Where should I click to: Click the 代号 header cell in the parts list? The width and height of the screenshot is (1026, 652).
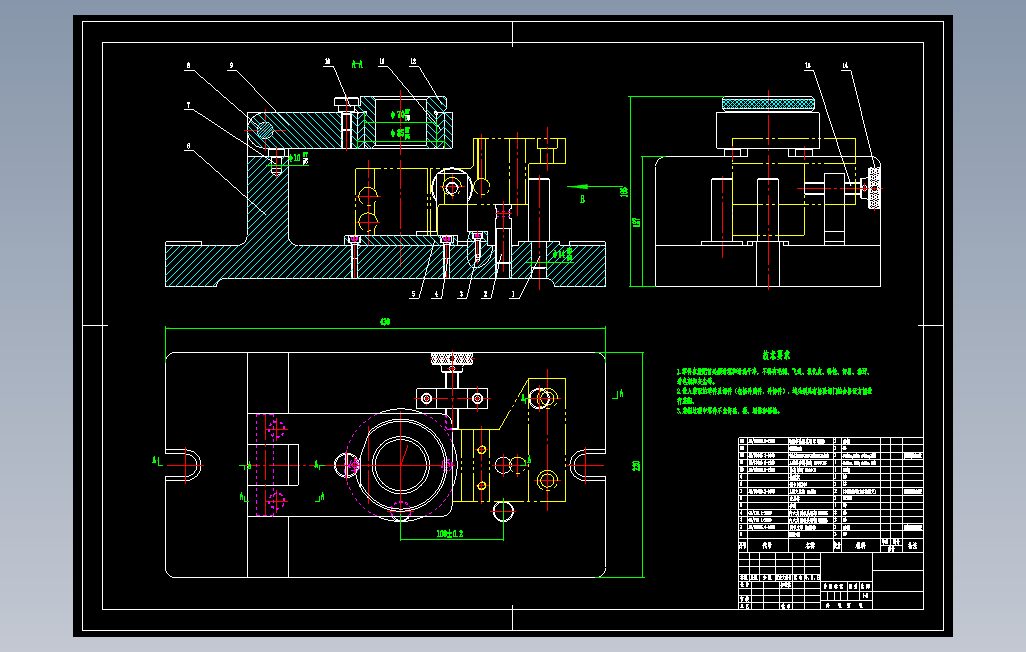point(767,545)
